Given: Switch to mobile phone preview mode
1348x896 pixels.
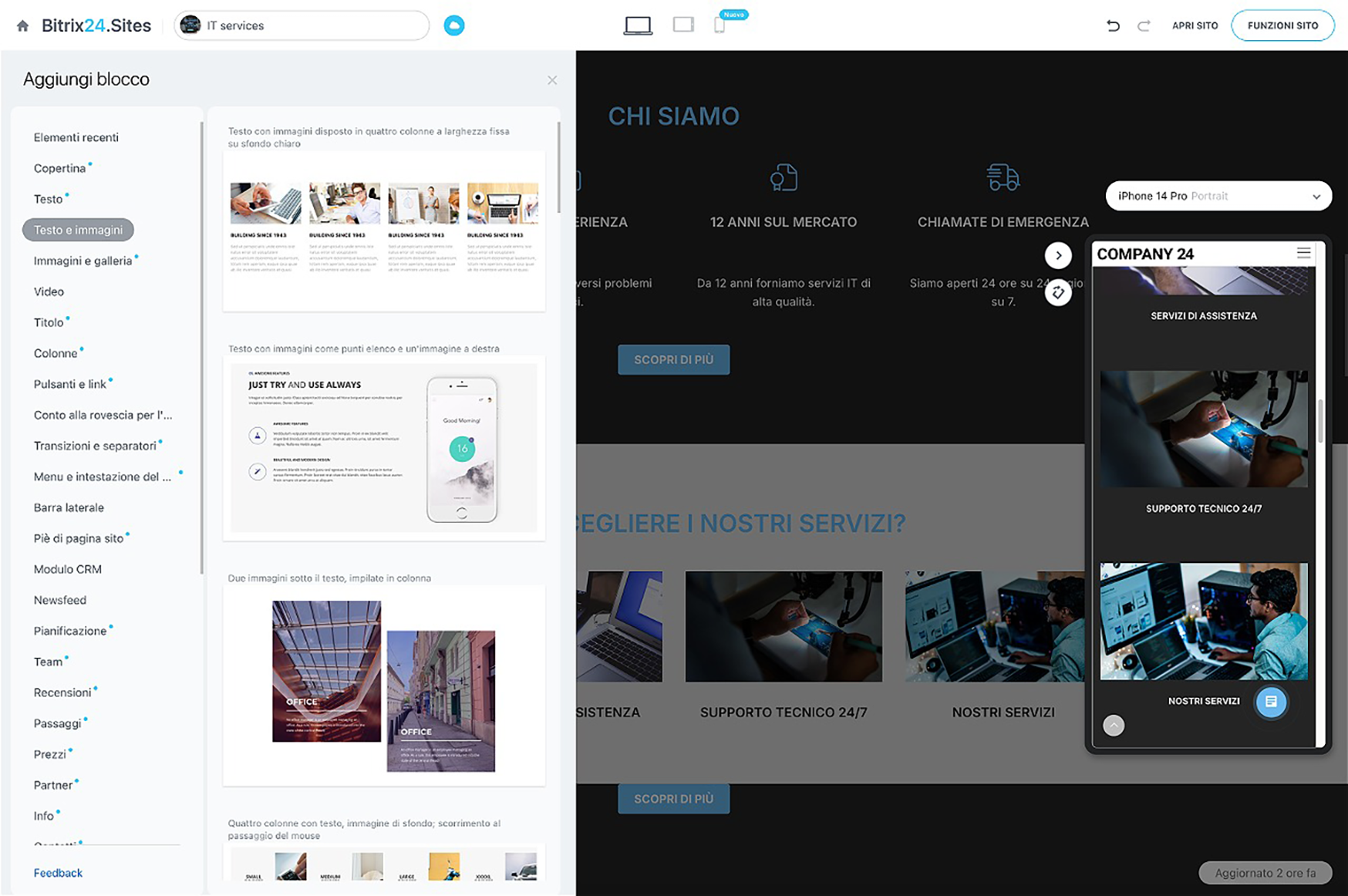Looking at the screenshot, I should (x=719, y=25).
